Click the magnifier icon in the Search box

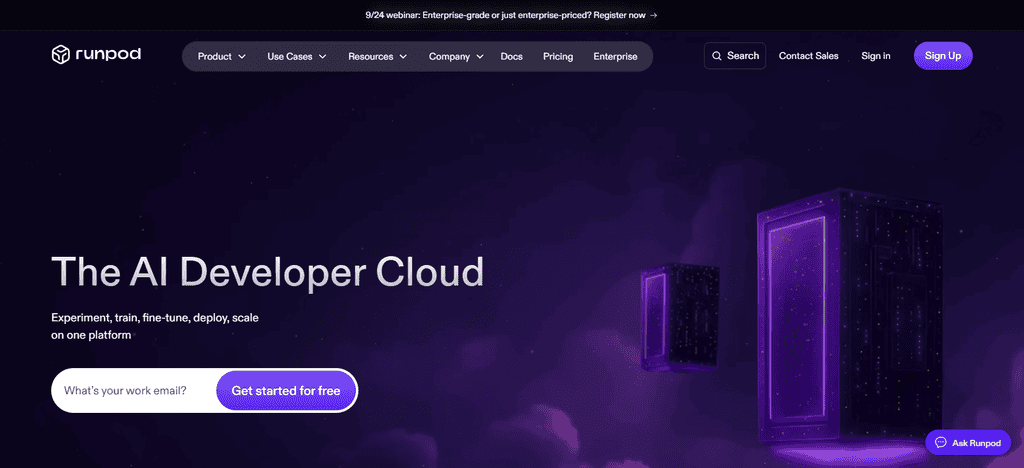tap(717, 56)
